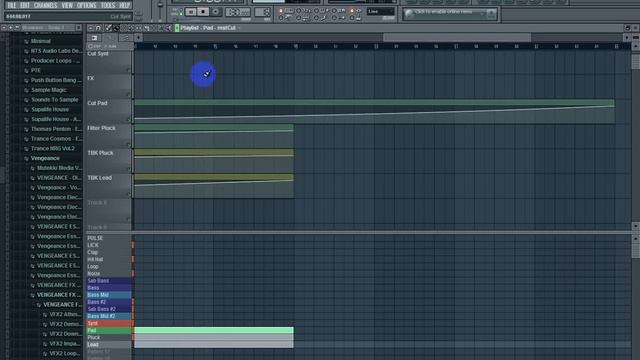Click the playlist horizontal scrollbar thumb

click(x=457, y=38)
